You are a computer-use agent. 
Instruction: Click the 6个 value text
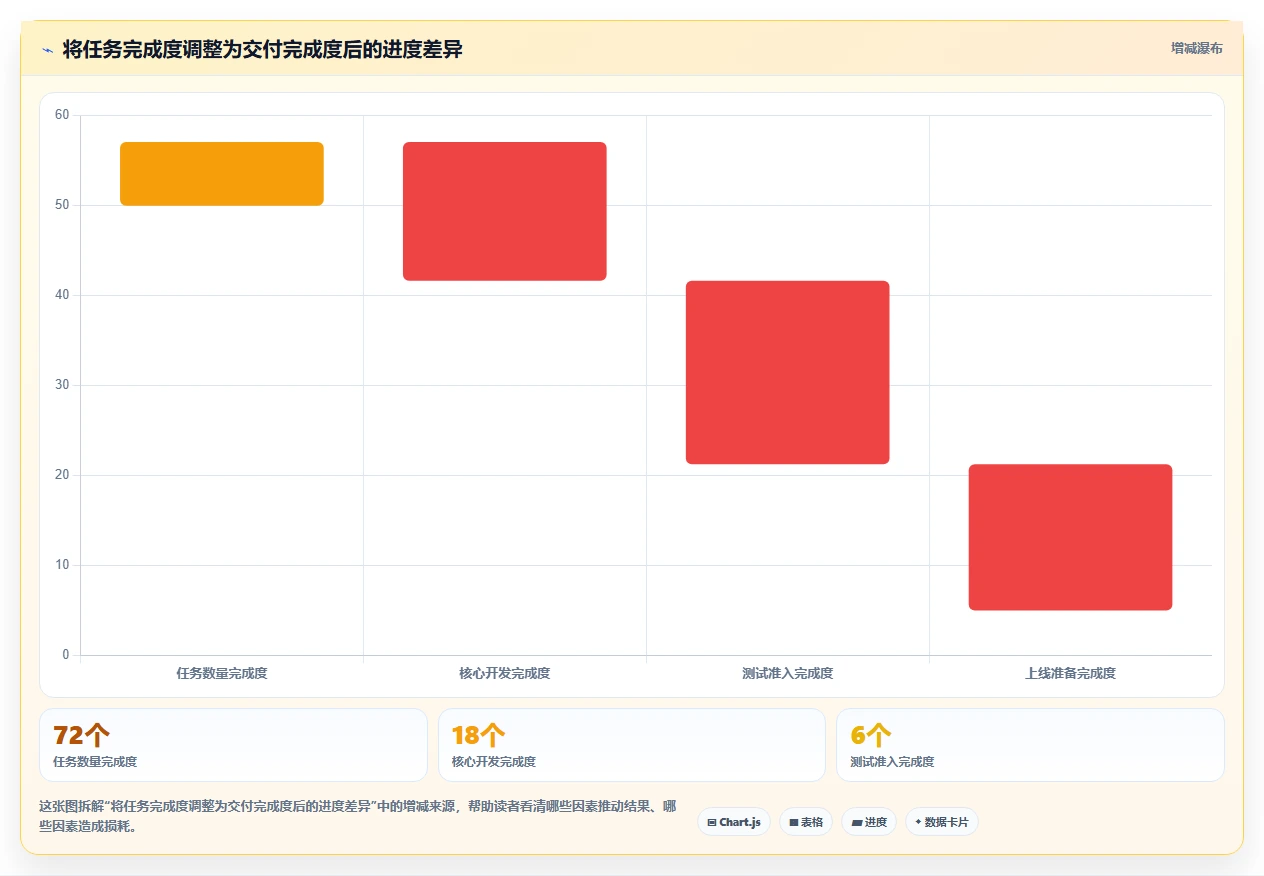click(x=871, y=735)
